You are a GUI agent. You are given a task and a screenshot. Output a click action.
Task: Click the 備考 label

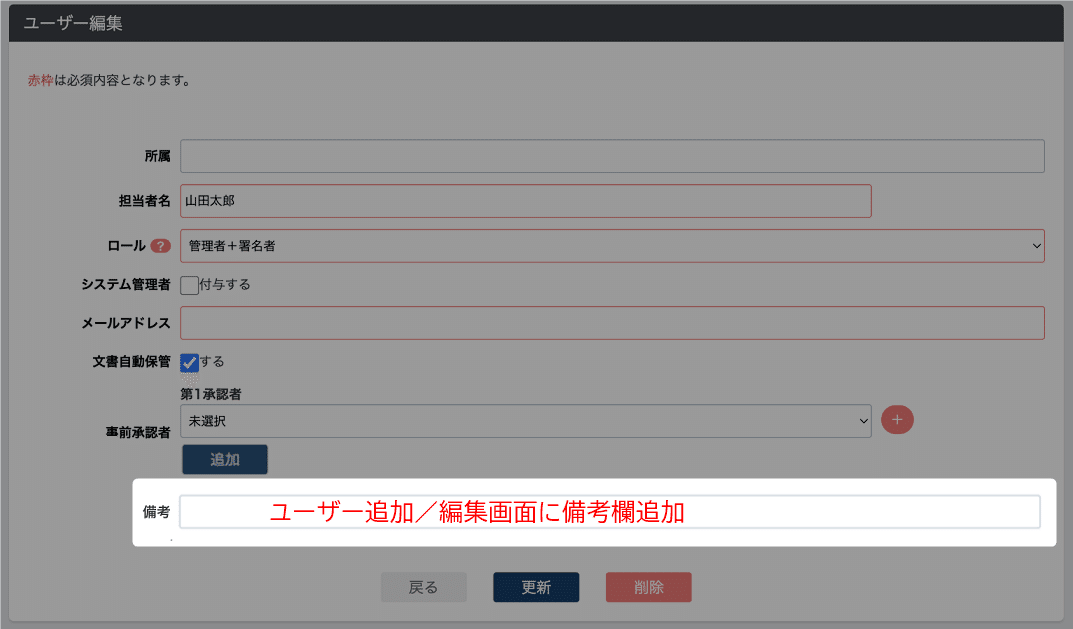tap(156, 512)
